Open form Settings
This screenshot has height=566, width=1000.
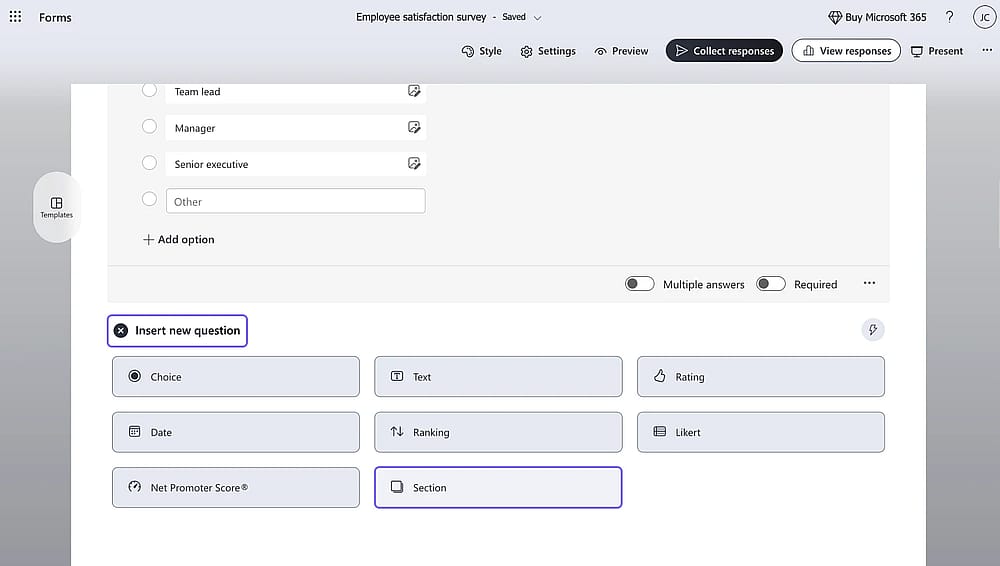point(548,51)
